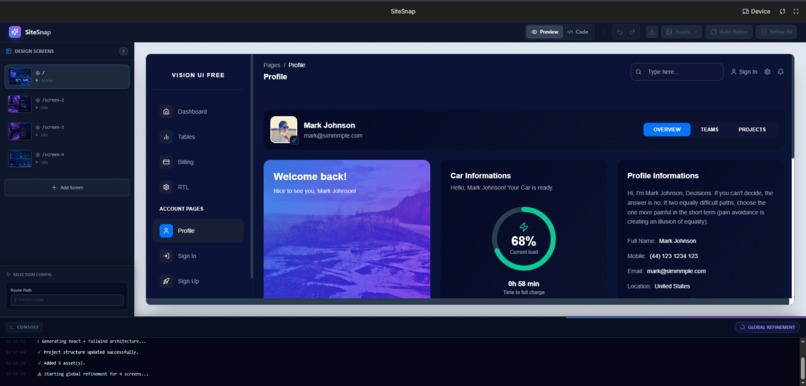Click Mark Johnson's avatar photo
806x386 pixels.
284,130
